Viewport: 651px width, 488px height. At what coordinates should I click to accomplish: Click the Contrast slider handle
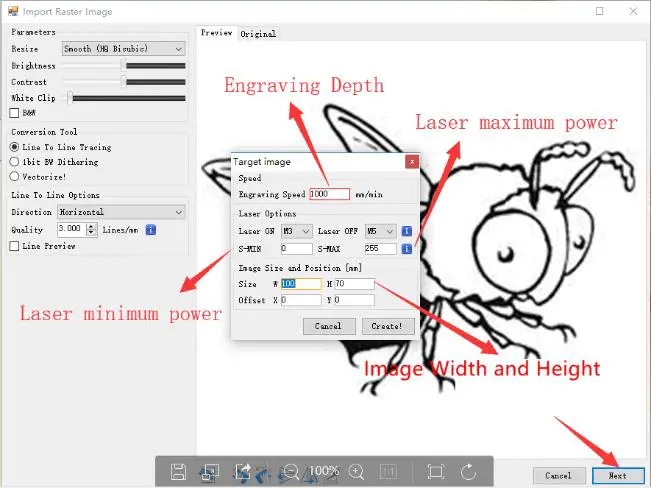[123, 82]
